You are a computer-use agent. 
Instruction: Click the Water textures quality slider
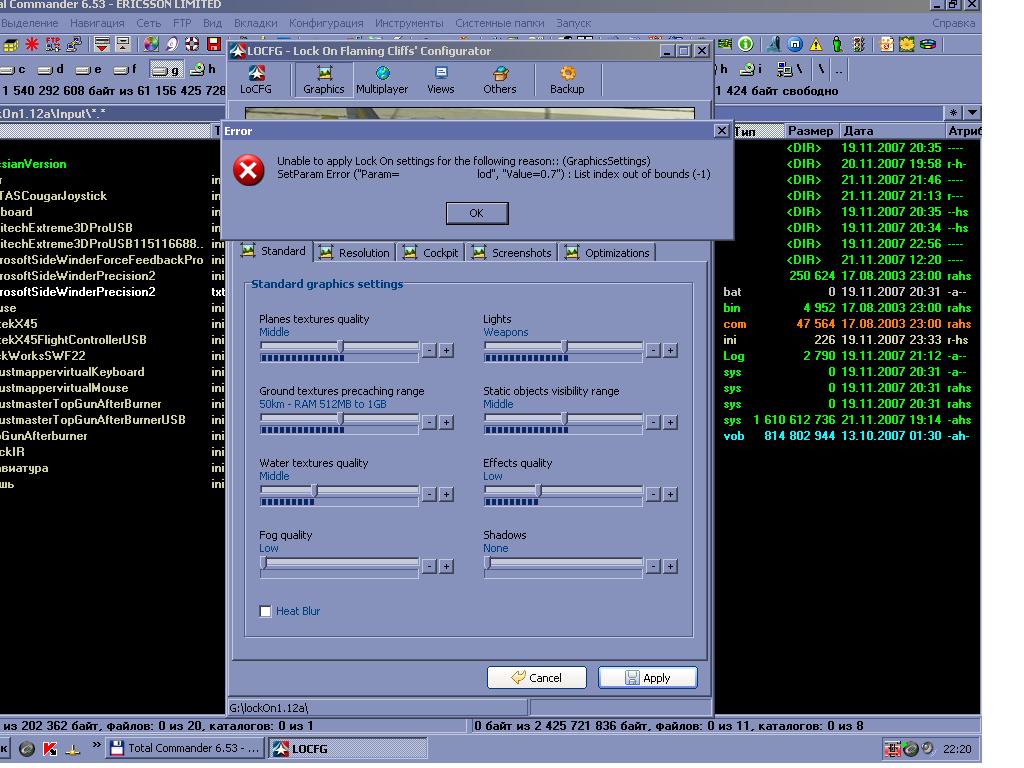[x=340, y=490]
